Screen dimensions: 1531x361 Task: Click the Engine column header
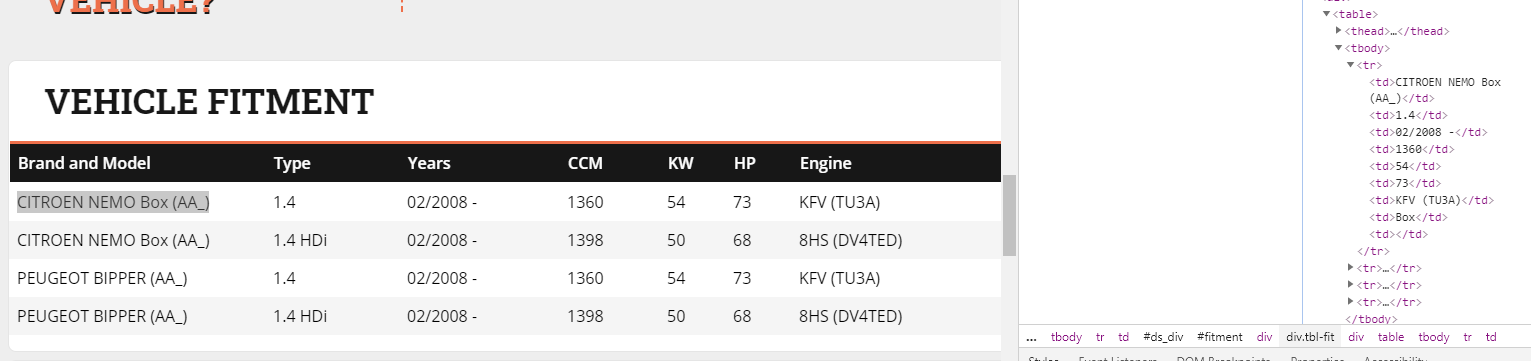coord(825,163)
